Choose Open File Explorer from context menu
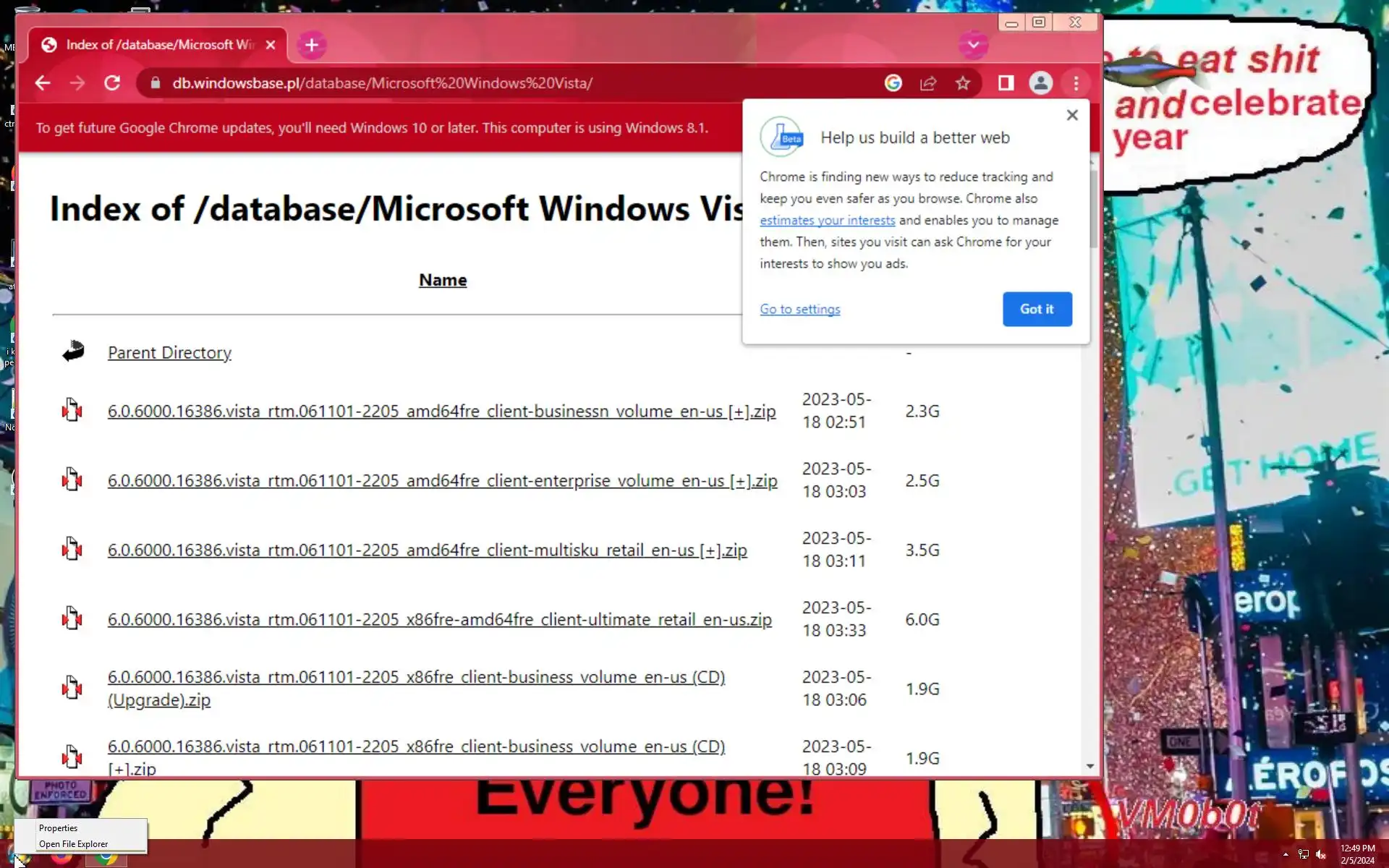This screenshot has height=868, width=1389. click(x=73, y=844)
